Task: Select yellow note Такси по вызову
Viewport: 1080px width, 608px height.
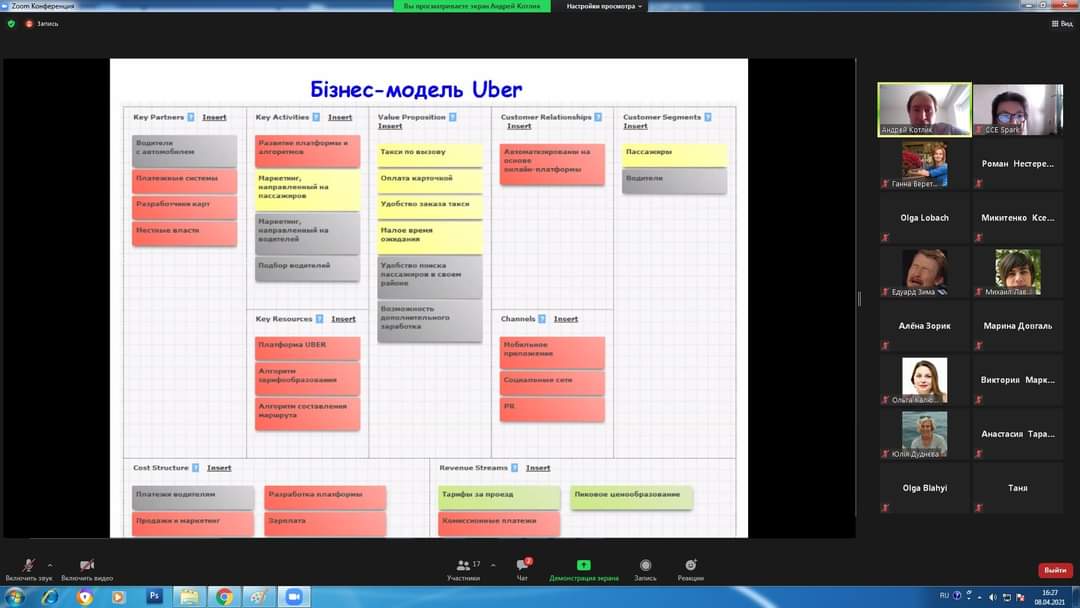Action: tap(430, 155)
